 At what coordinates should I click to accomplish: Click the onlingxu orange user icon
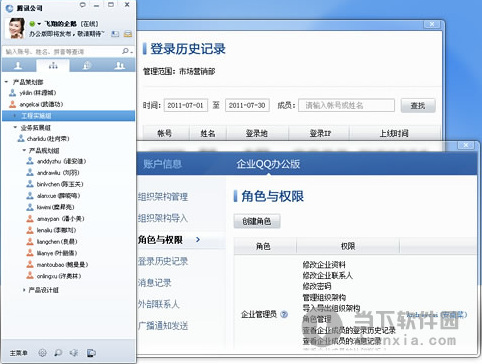30,276
